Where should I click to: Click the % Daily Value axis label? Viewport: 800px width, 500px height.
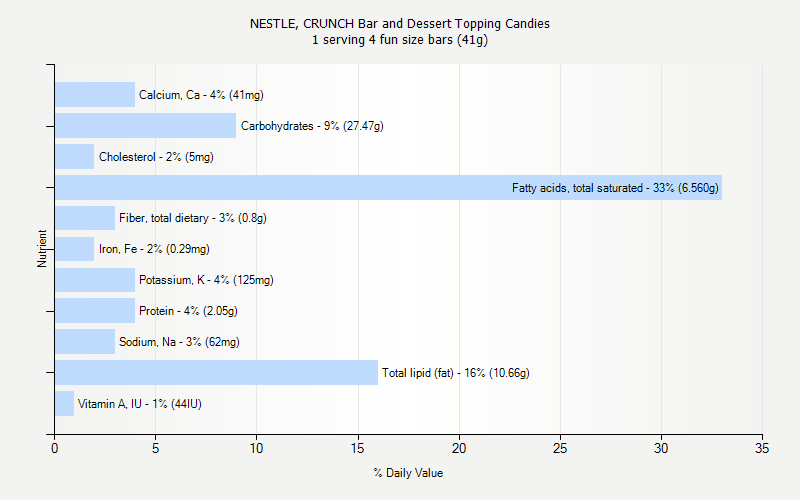[x=408, y=473]
